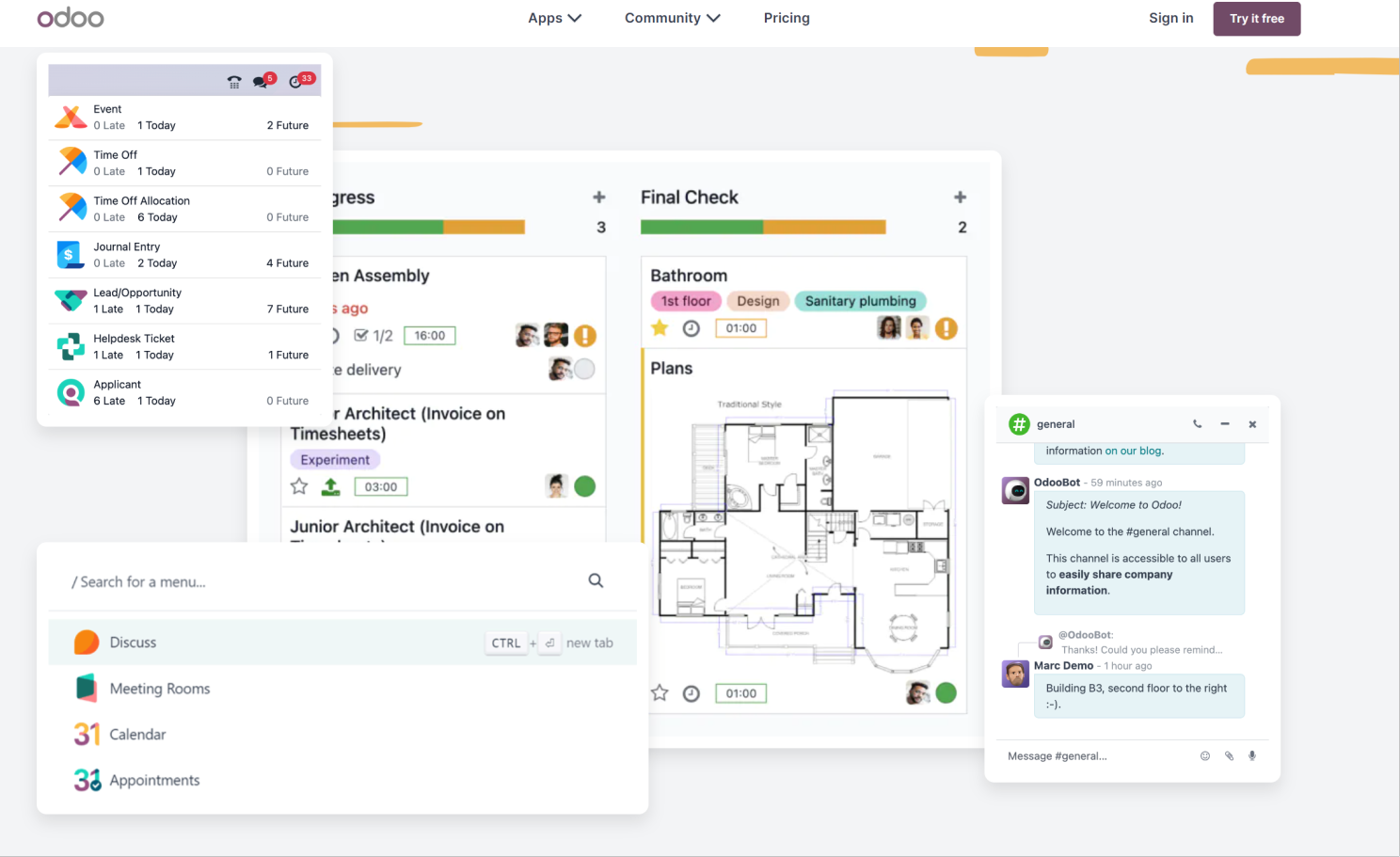The width and height of the screenshot is (1400, 857).
Task: Toggle green status dot on Plans card
Action: [947, 693]
